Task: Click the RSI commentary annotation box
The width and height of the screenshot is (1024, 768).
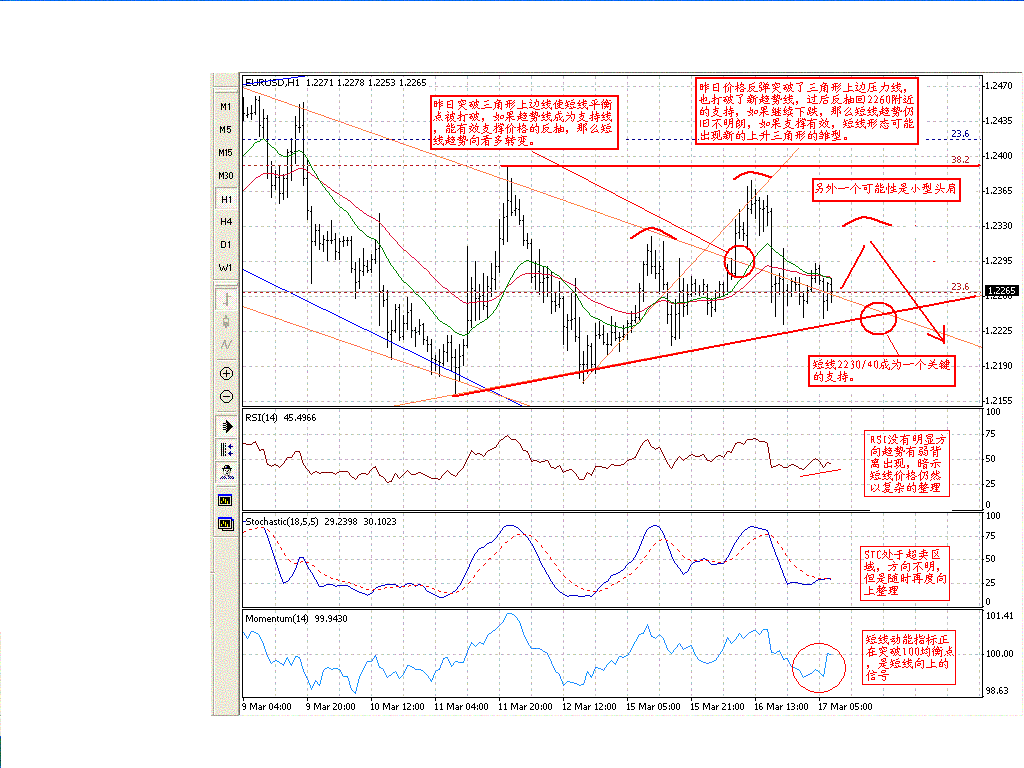Action: [x=906, y=464]
